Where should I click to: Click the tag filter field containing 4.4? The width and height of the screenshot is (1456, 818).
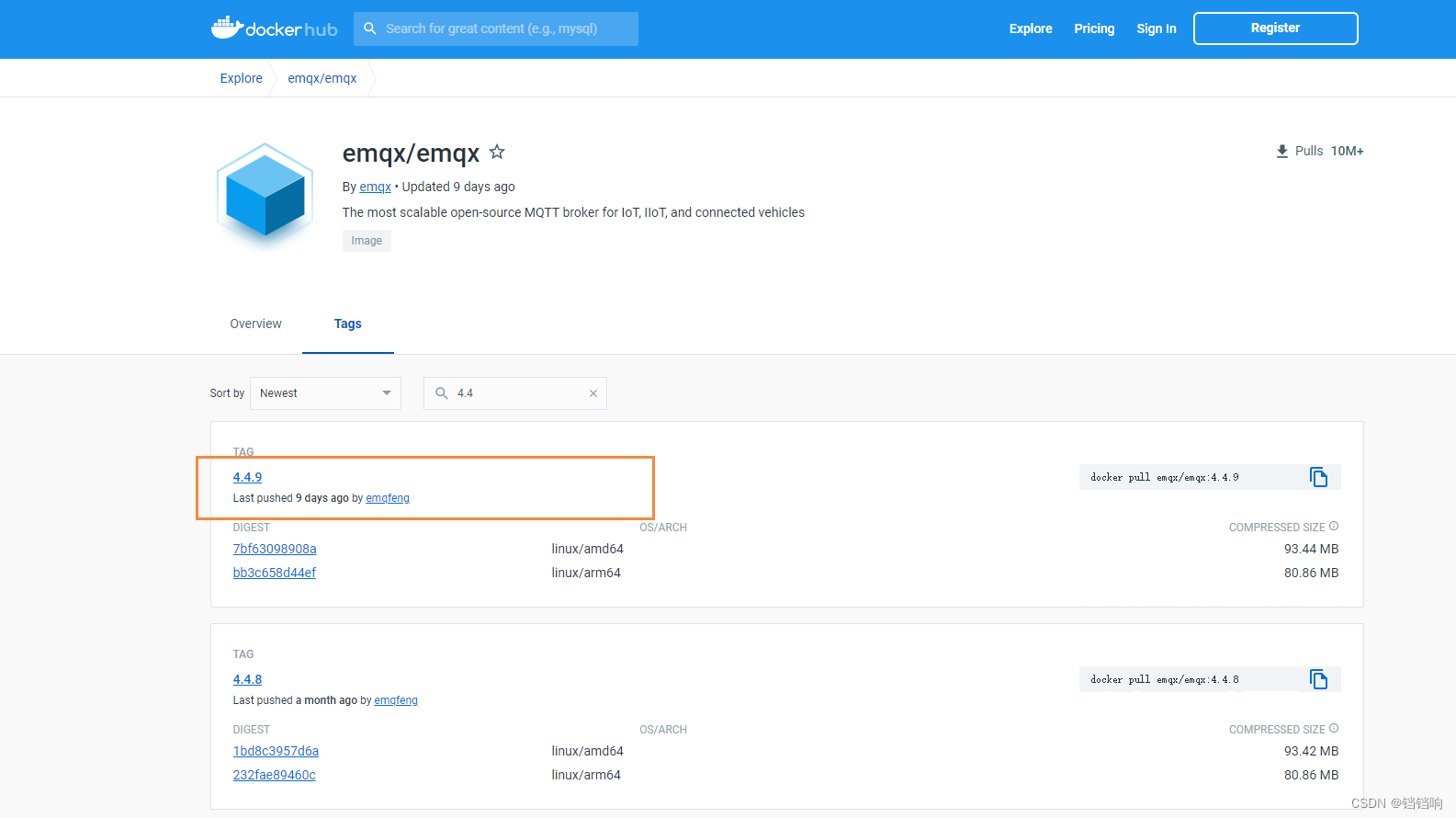(x=515, y=393)
